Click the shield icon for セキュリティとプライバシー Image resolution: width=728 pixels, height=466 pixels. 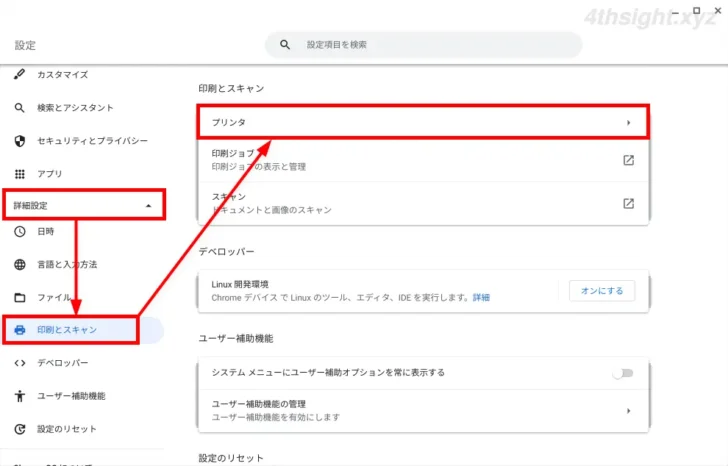(x=20, y=141)
